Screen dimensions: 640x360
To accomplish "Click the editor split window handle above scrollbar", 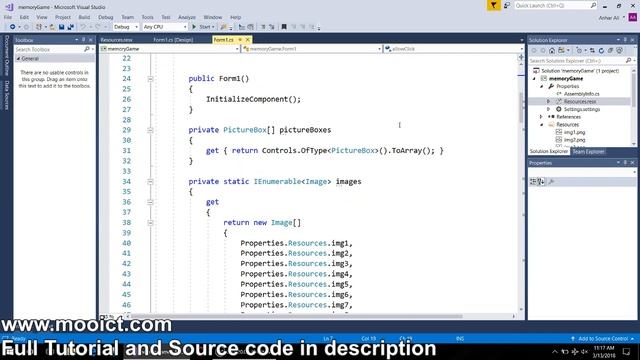I will 521,57.
